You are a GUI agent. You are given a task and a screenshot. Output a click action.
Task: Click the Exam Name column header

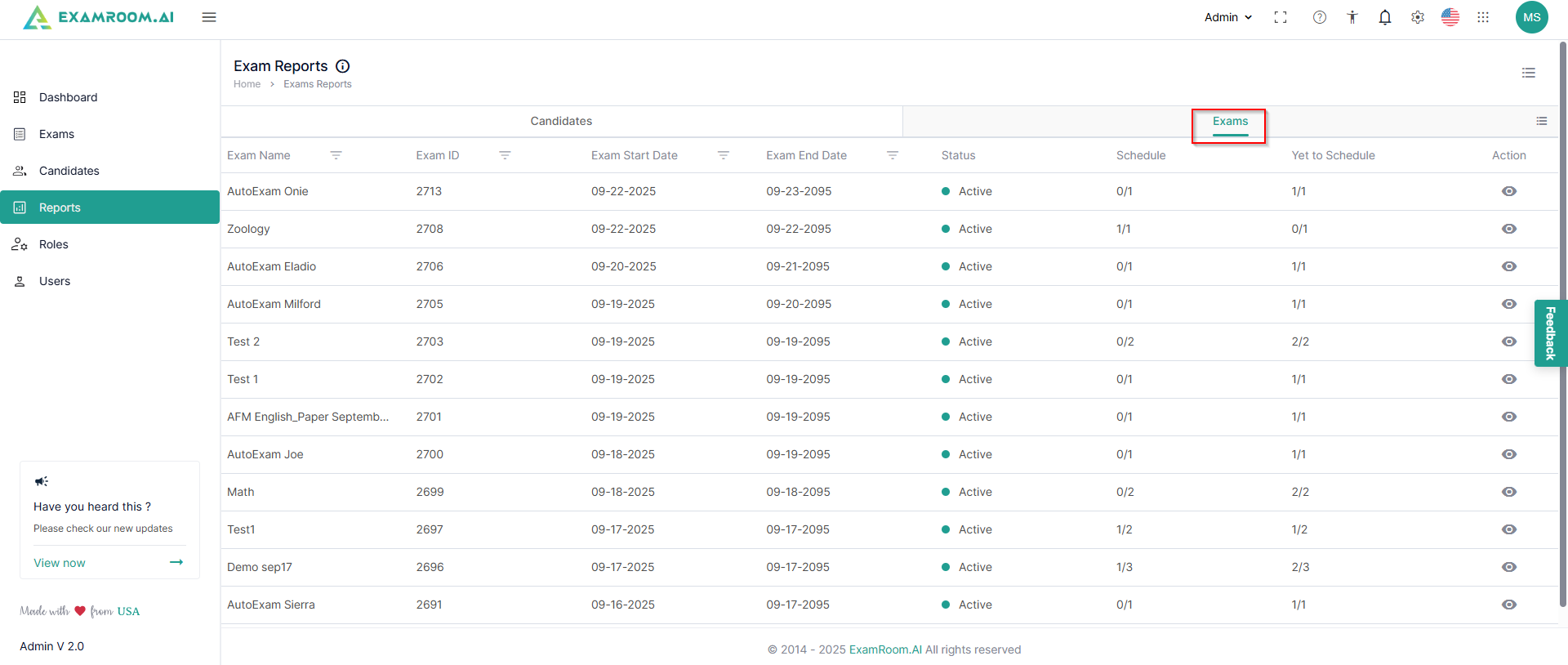pos(259,155)
